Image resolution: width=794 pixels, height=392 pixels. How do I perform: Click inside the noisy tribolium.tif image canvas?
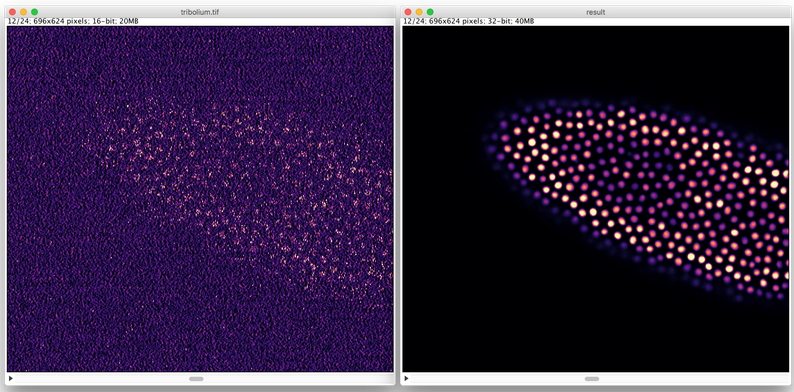click(201, 199)
